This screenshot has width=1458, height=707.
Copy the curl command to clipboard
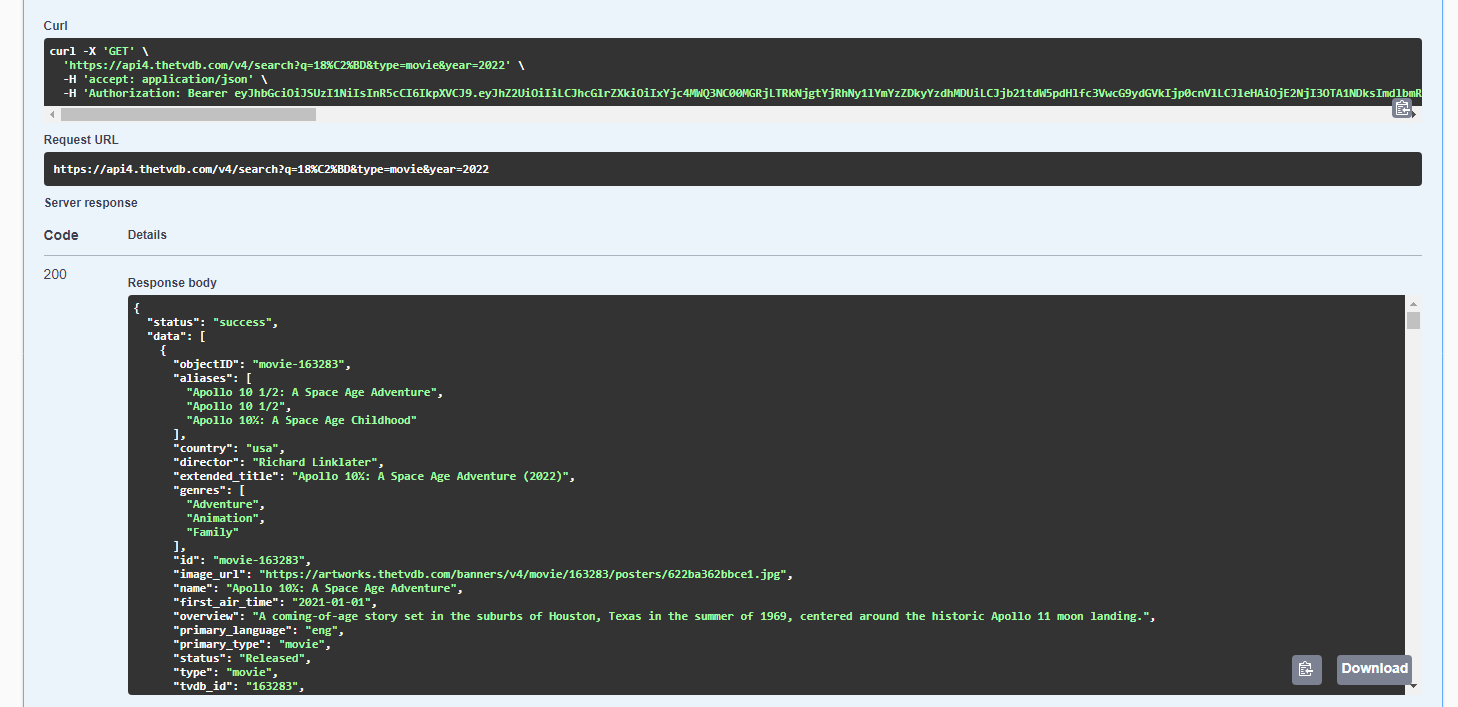(1402, 108)
